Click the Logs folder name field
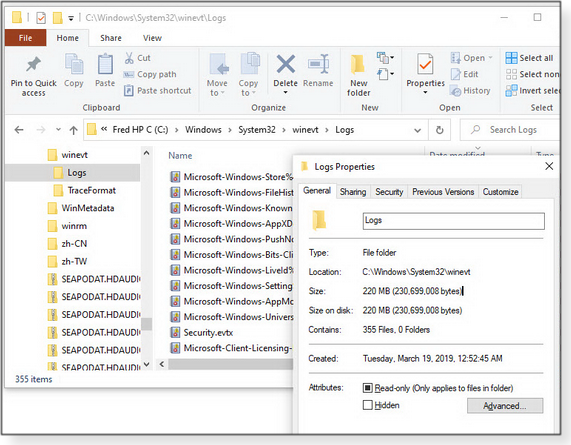The image size is (571, 445). (453, 221)
